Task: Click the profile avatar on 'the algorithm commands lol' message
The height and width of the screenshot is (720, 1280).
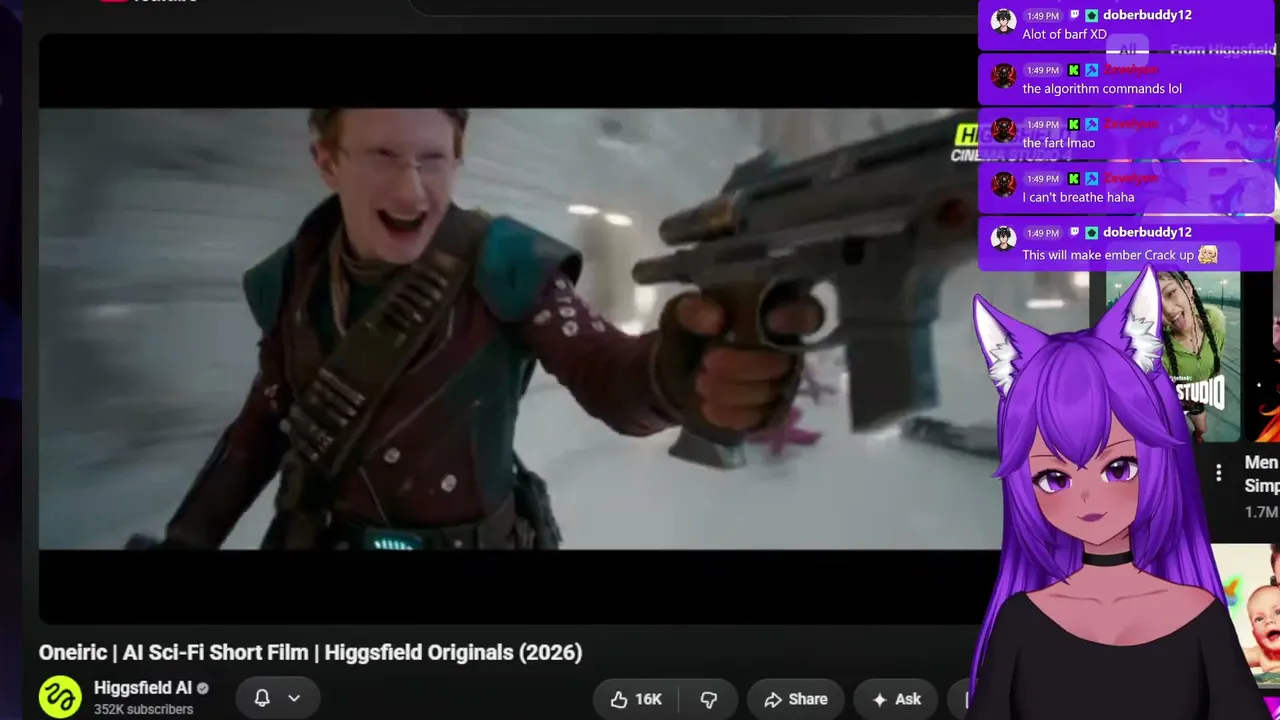Action: point(1003,75)
